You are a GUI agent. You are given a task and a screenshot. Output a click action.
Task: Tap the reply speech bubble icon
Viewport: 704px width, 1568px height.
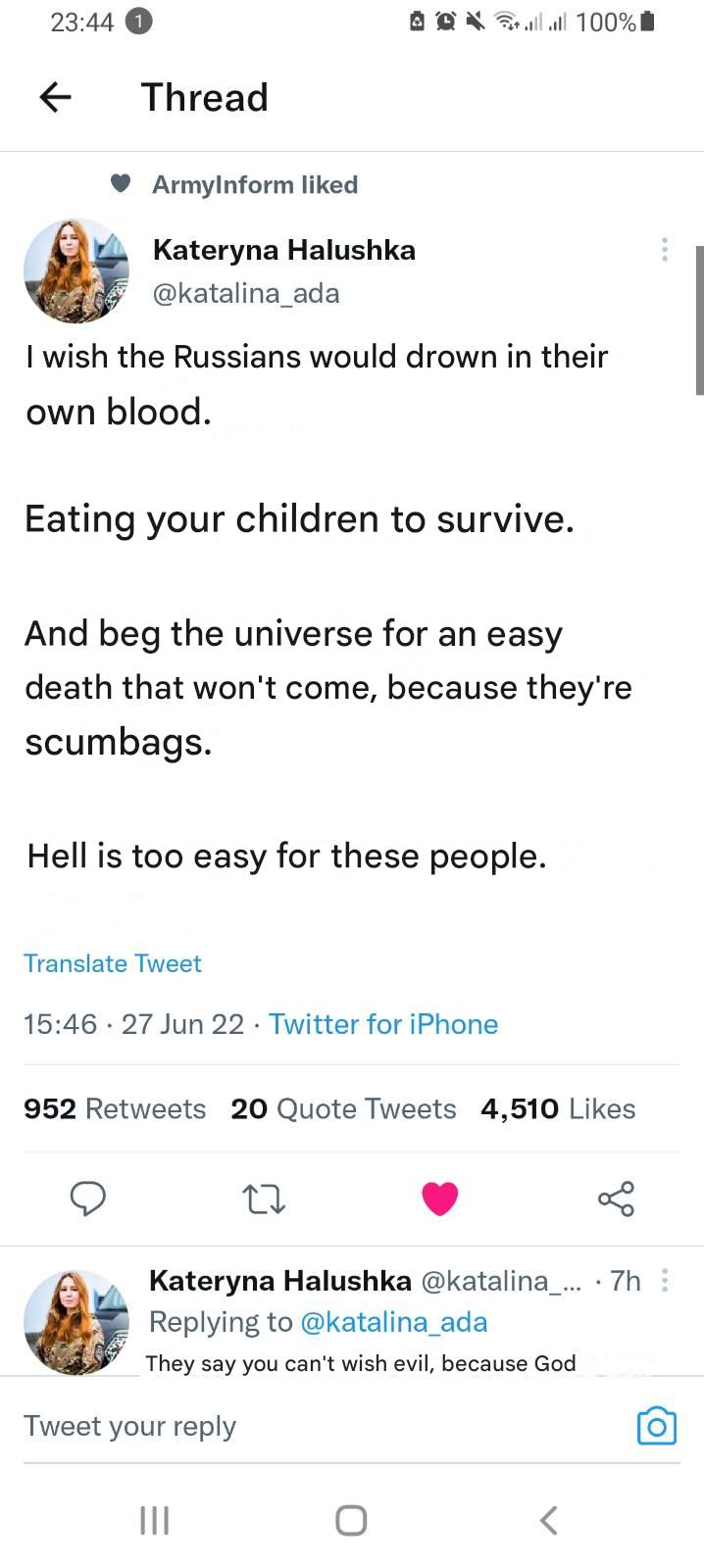(x=88, y=1198)
